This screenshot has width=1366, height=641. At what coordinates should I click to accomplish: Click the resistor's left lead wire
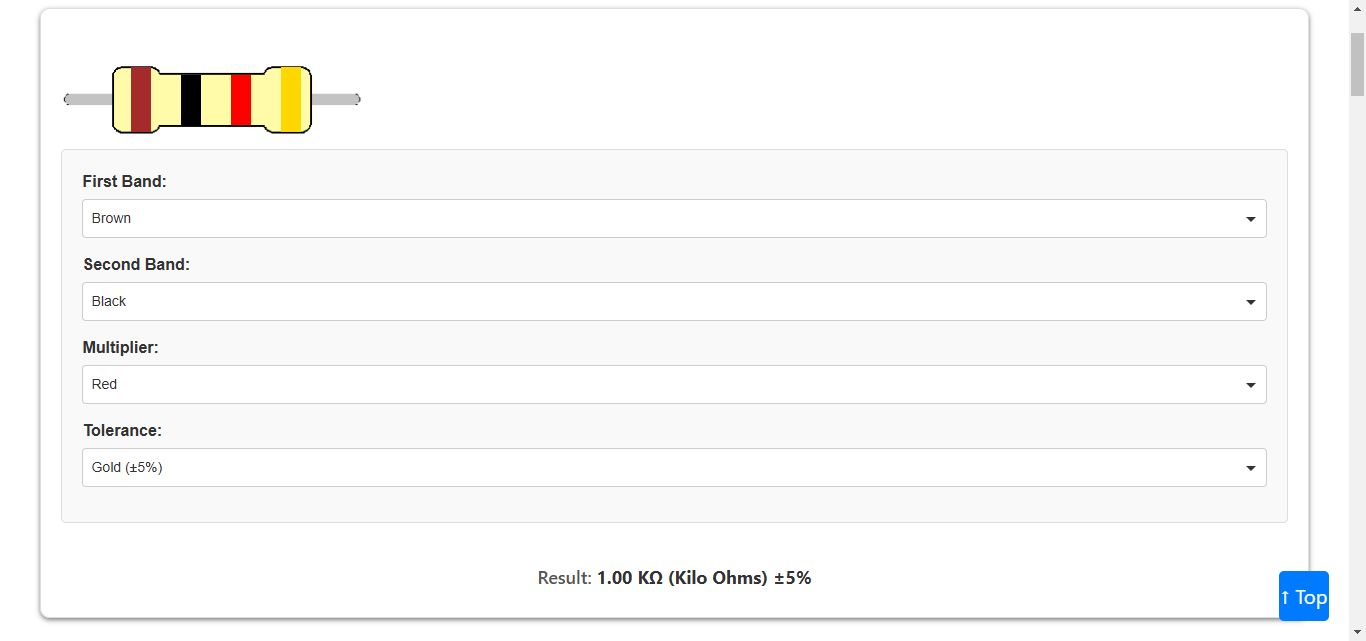88,99
